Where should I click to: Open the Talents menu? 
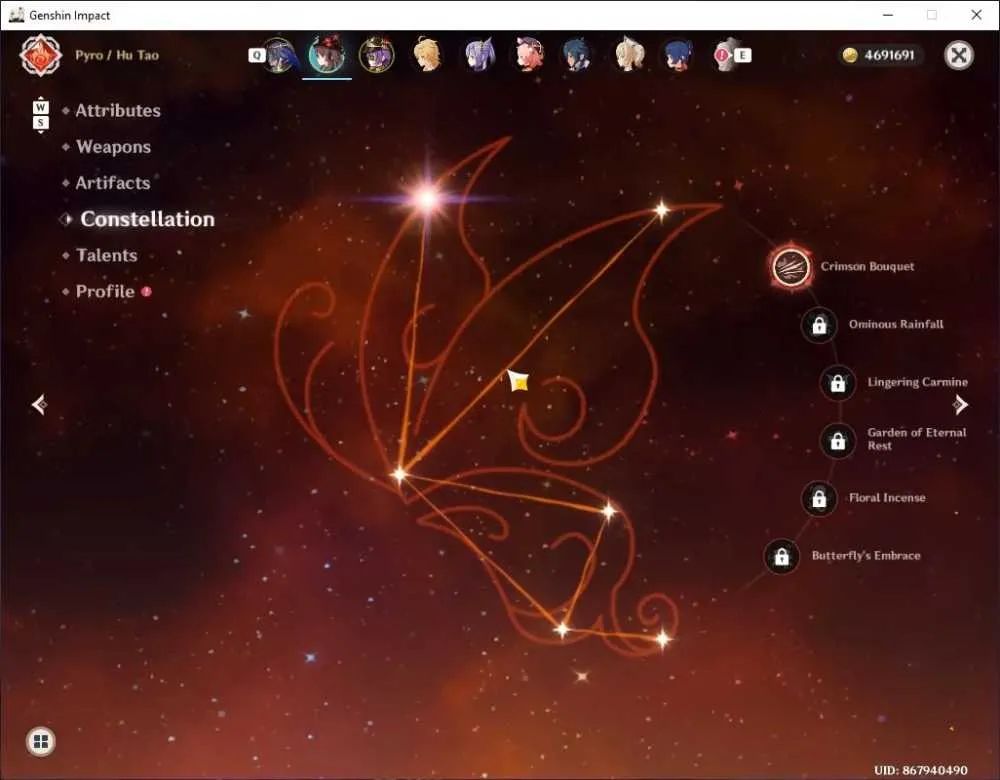107,256
